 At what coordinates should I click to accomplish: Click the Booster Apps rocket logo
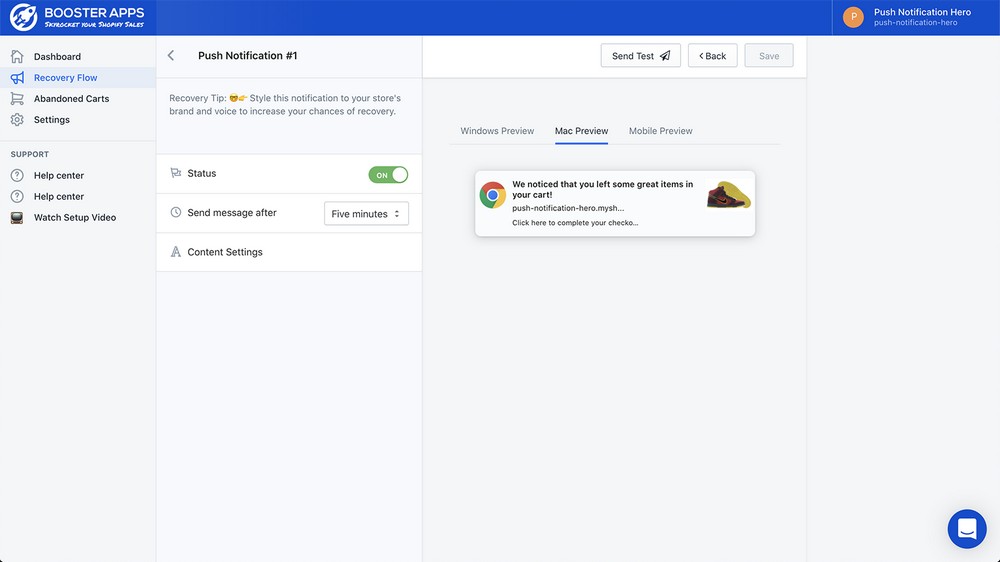click(x=24, y=17)
